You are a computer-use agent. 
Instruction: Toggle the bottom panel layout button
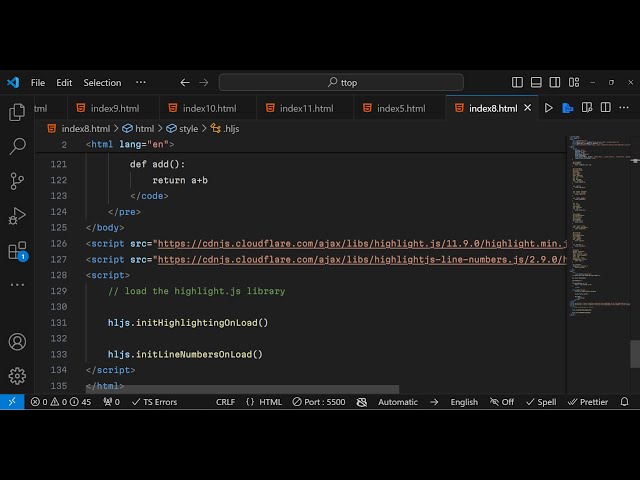[535, 83]
